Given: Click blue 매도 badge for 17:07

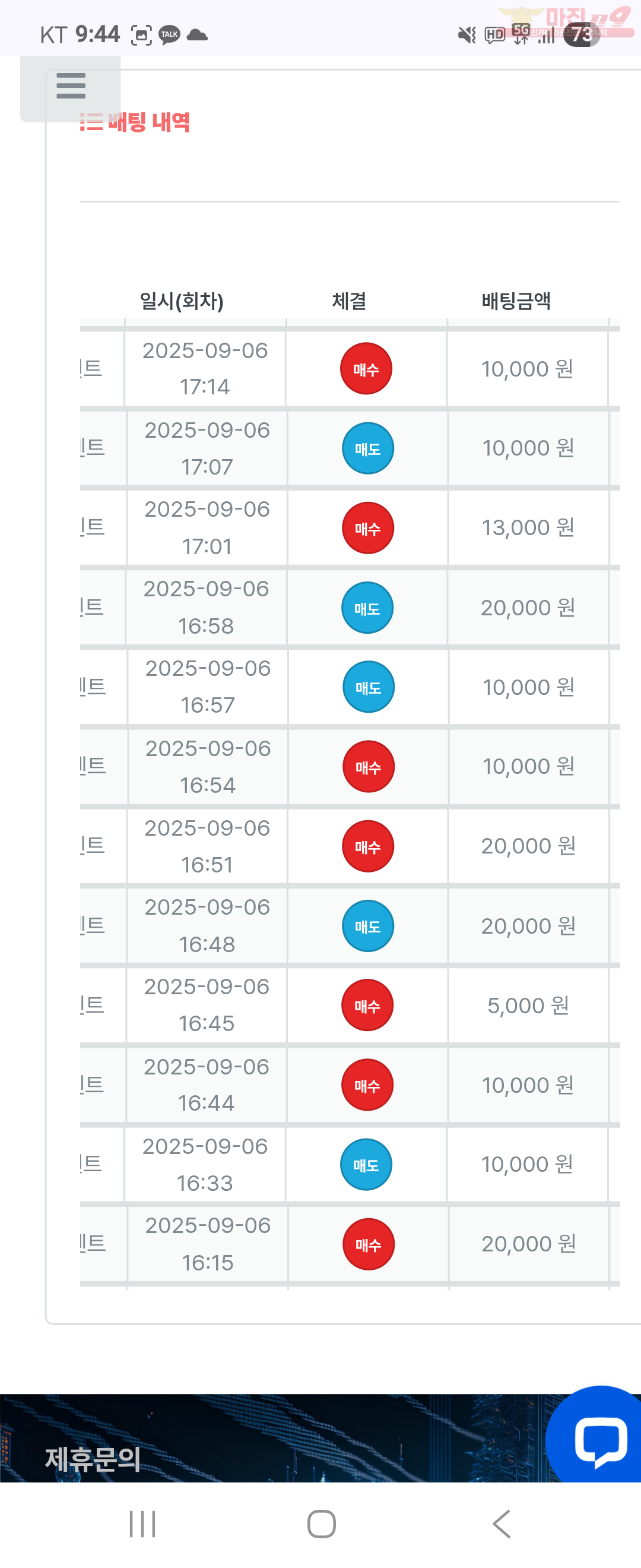Looking at the screenshot, I should [x=368, y=448].
